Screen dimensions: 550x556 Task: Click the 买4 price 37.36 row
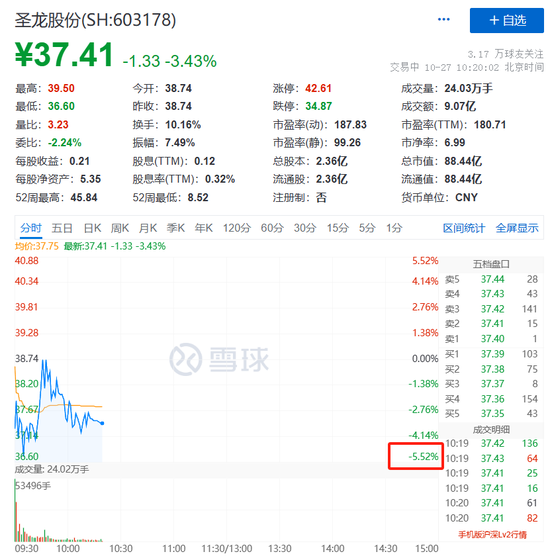tap(491, 399)
